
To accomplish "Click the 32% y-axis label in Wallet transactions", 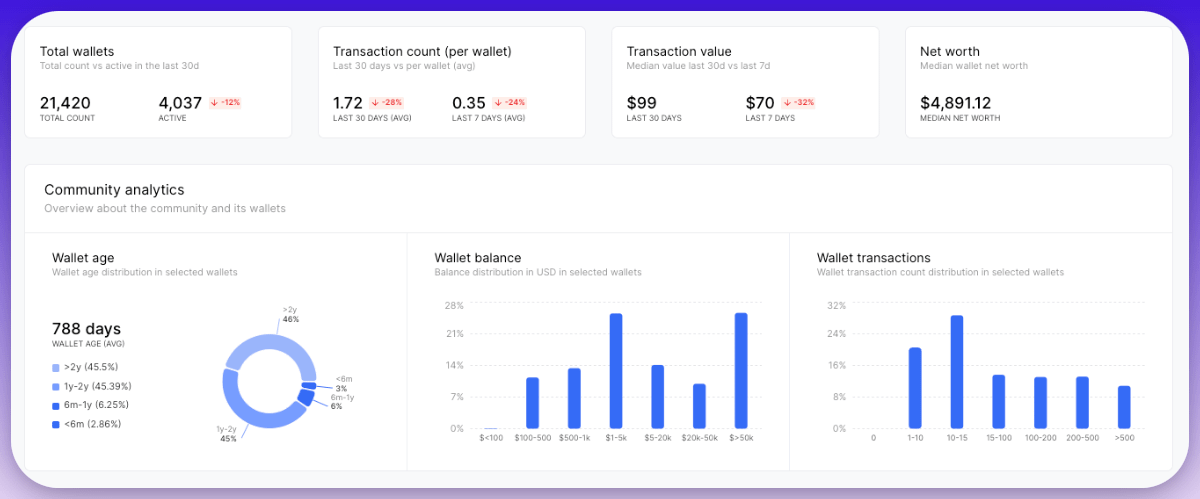I will [x=837, y=305].
